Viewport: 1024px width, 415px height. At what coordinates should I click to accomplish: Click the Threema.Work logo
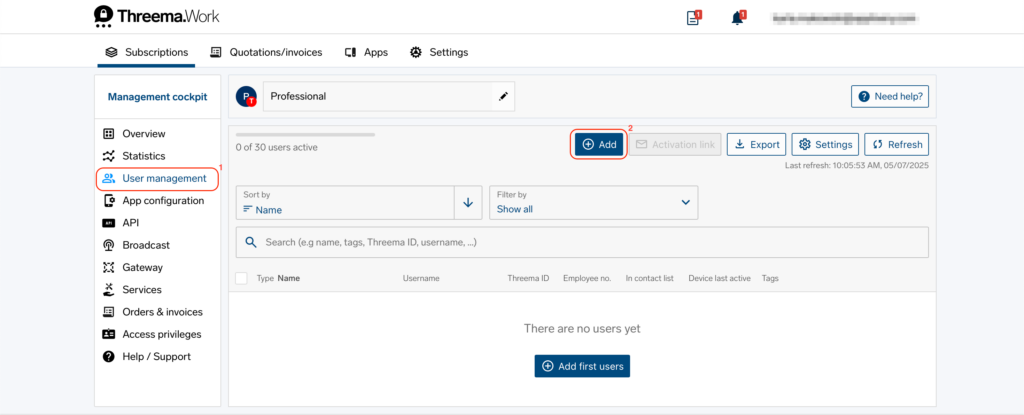point(157,16)
